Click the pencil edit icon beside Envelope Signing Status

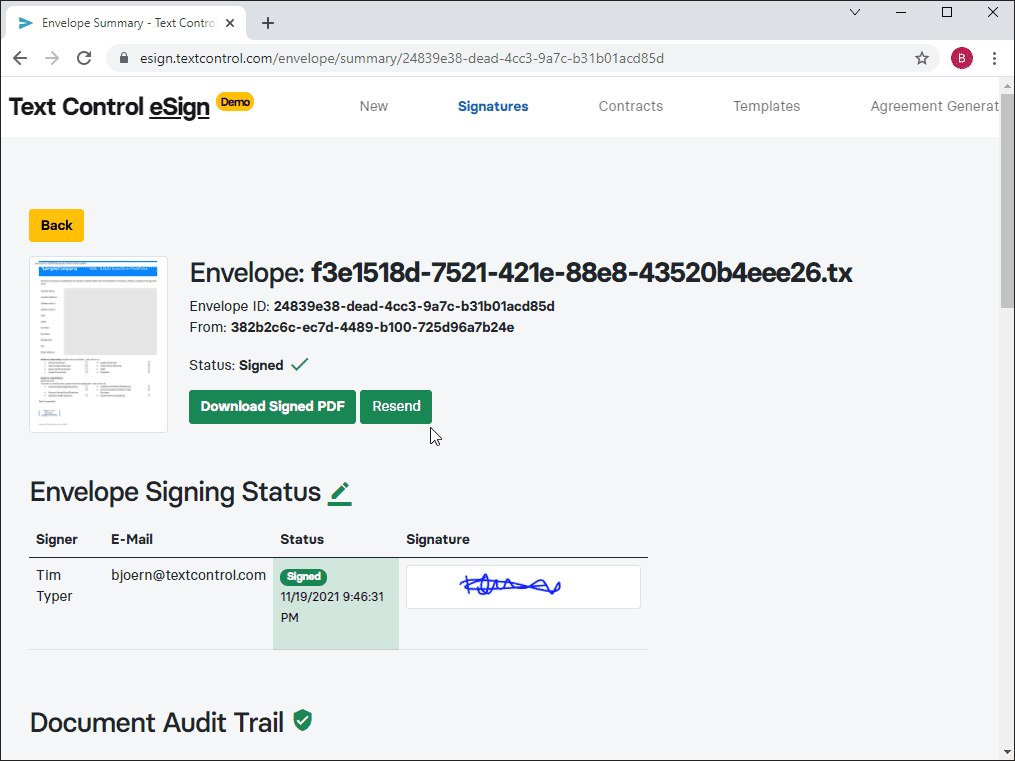tap(340, 493)
